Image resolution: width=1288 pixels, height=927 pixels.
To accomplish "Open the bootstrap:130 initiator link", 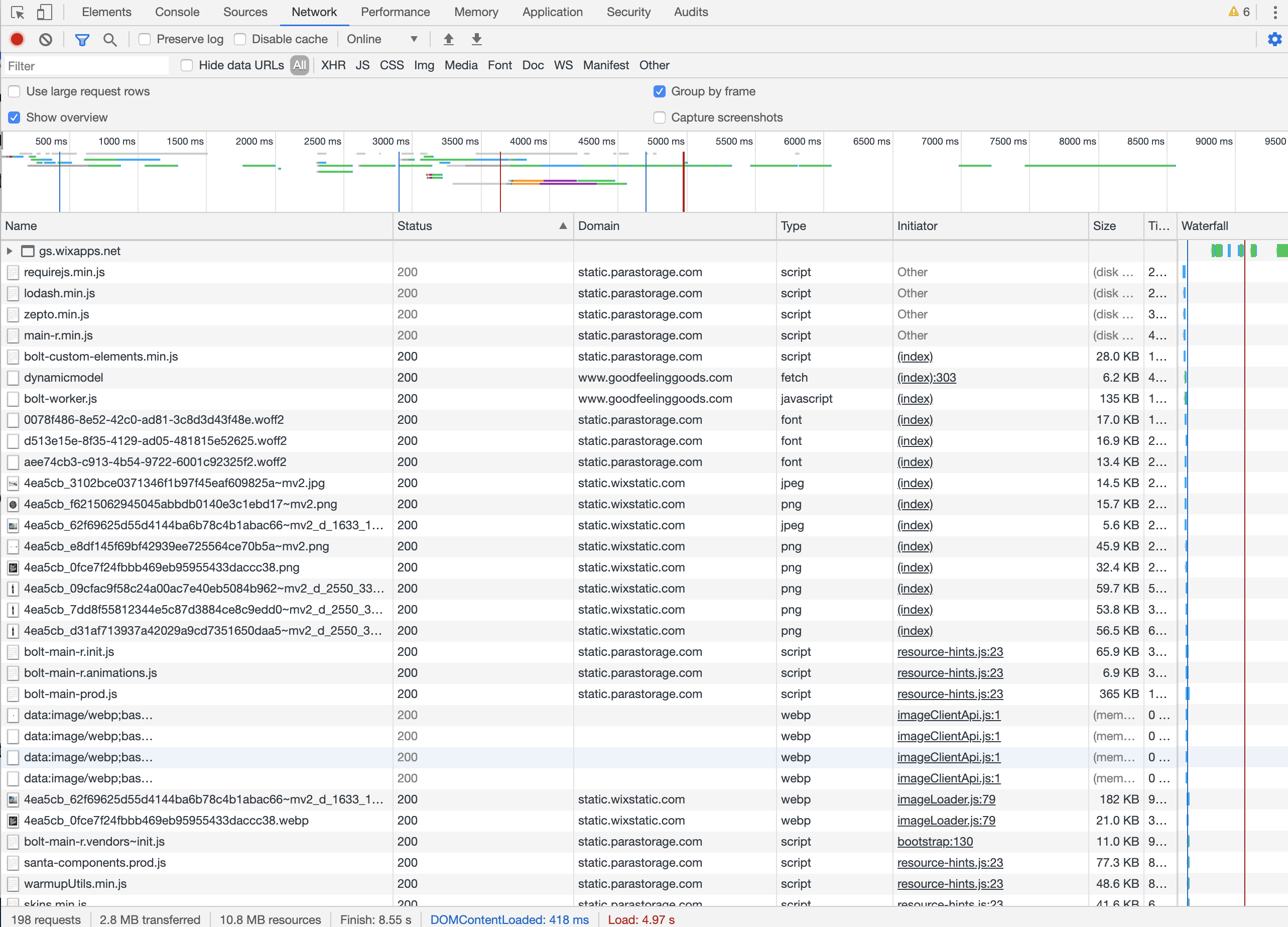I will [935, 841].
